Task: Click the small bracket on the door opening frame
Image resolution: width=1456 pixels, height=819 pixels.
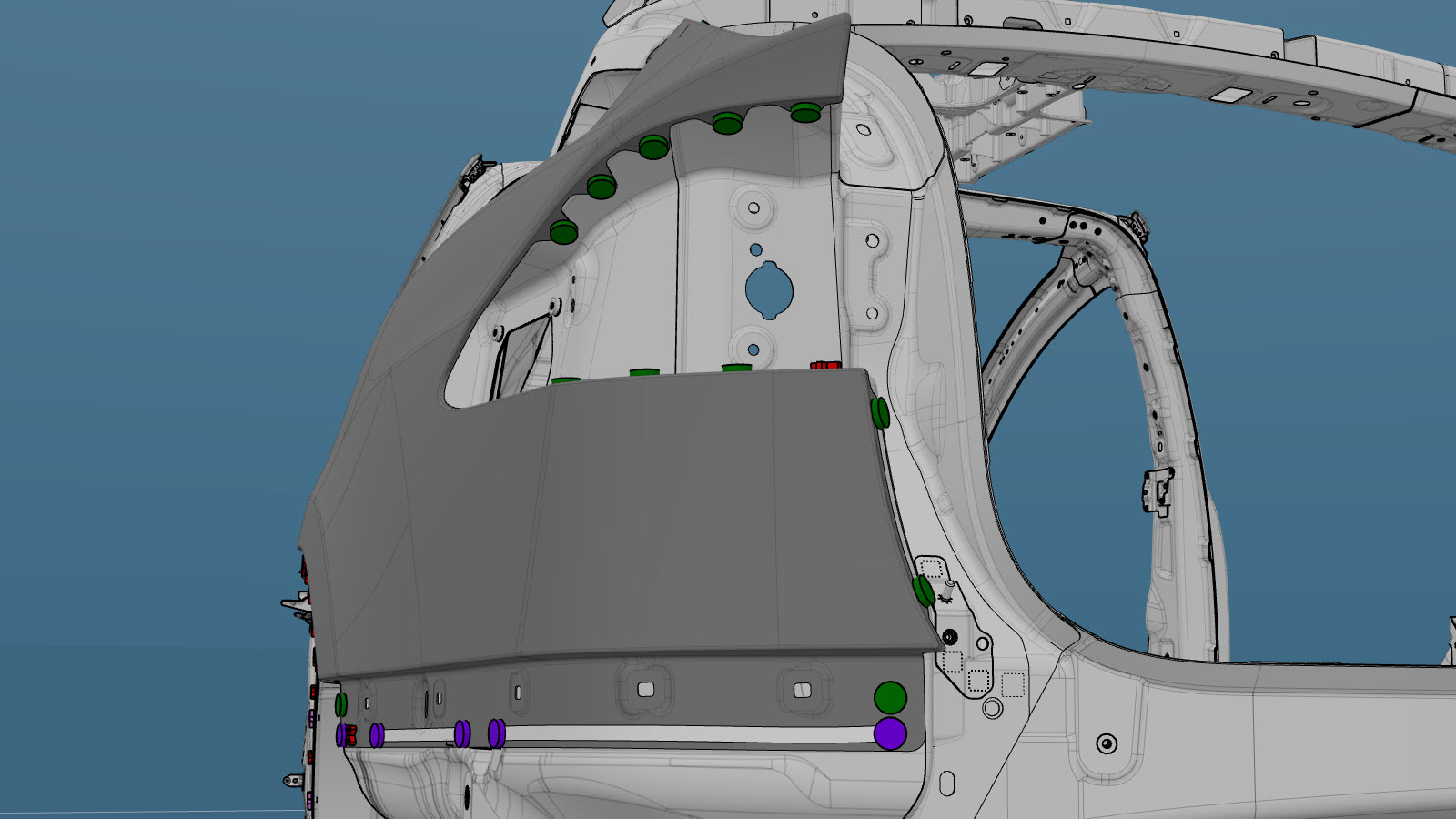Action: point(1158,491)
